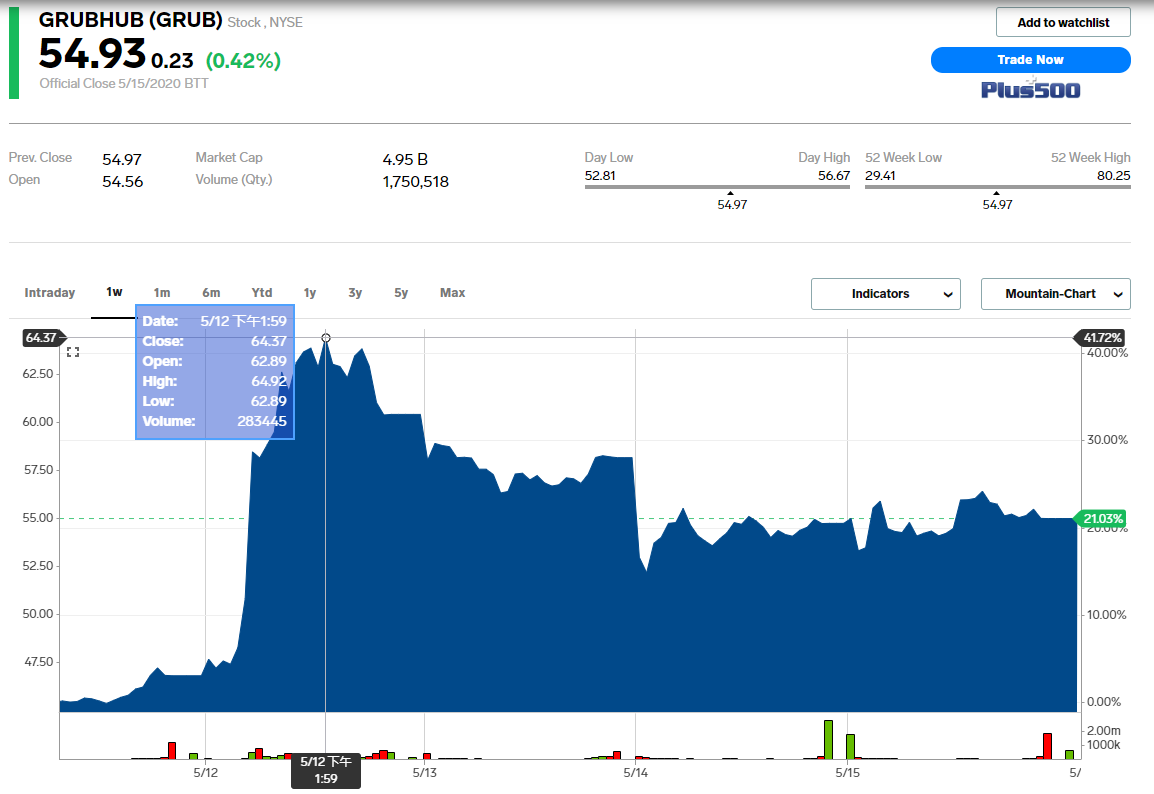Image resolution: width=1154 pixels, height=794 pixels.
Task: Click the Prev. Close label
Action: [40, 157]
